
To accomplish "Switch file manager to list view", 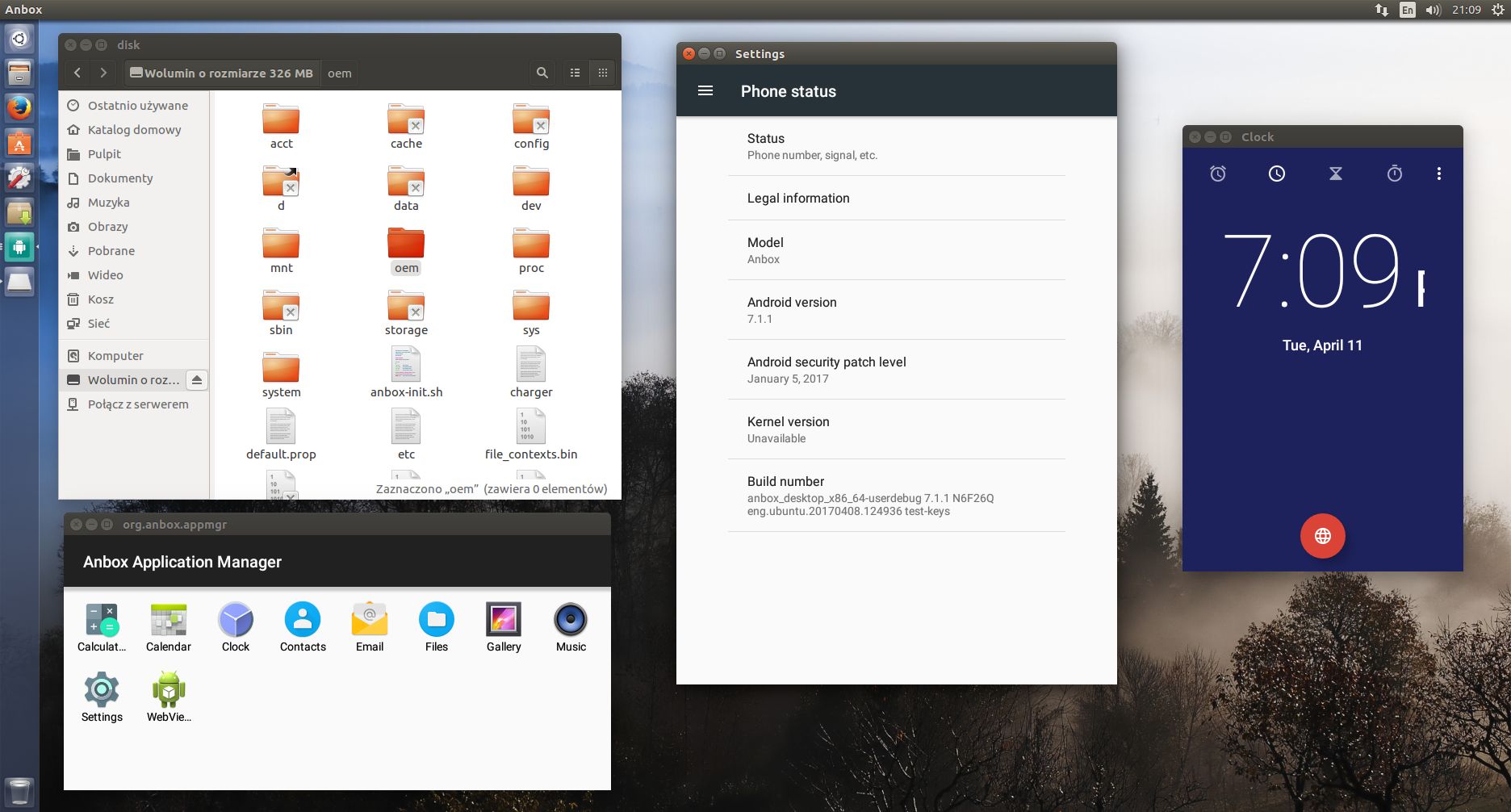I will pos(575,73).
